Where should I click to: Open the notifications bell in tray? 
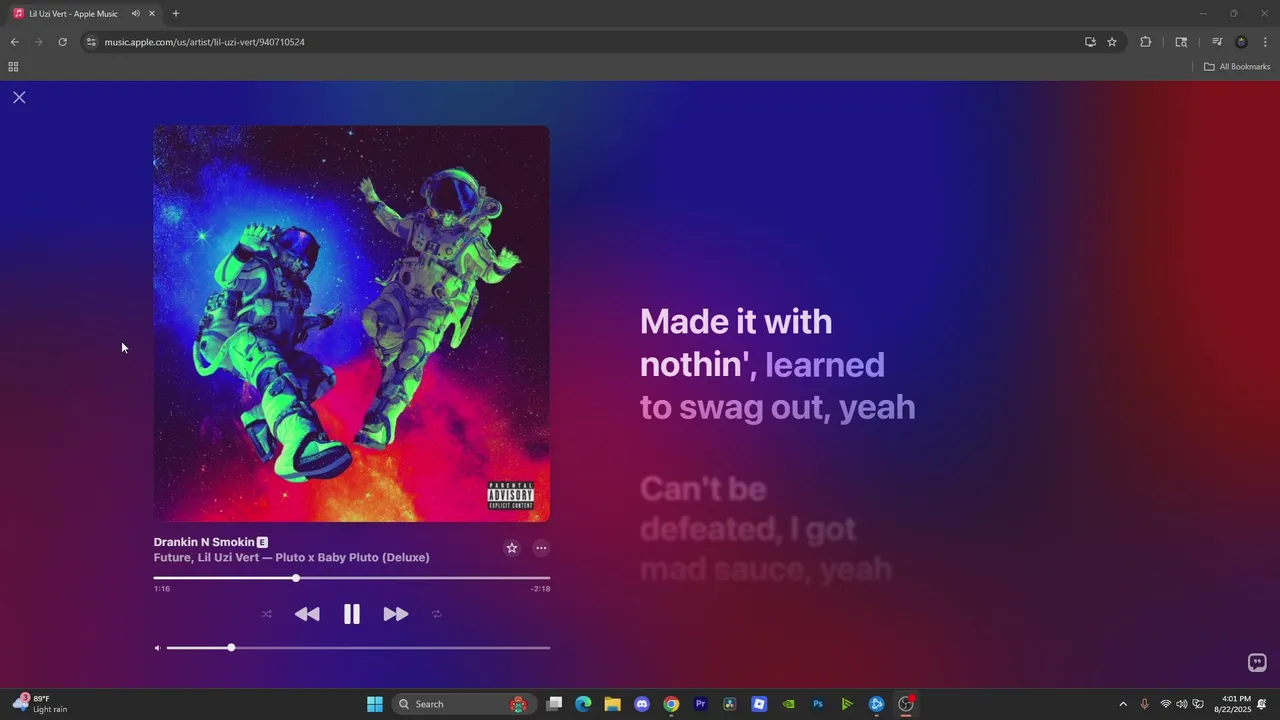coord(1262,704)
